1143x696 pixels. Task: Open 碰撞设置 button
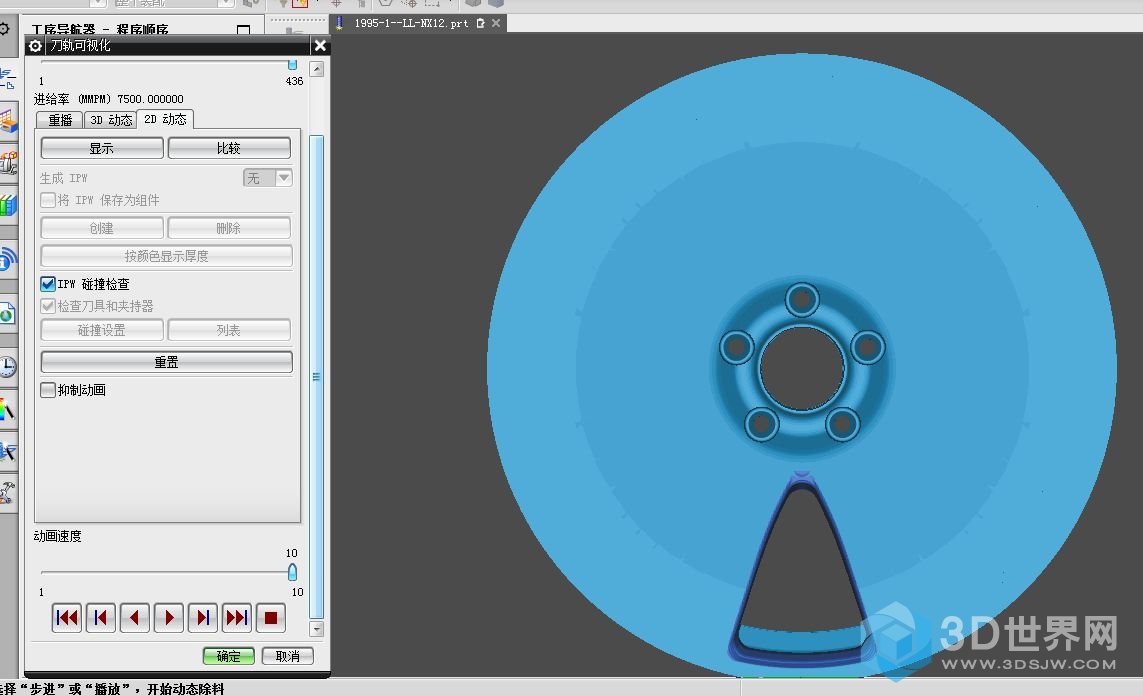[102, 330]
